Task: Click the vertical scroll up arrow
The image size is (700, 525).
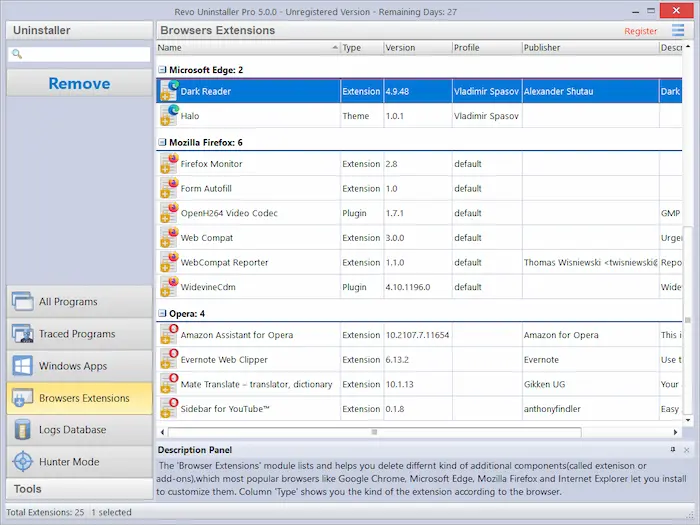Action: coord(688,46)
